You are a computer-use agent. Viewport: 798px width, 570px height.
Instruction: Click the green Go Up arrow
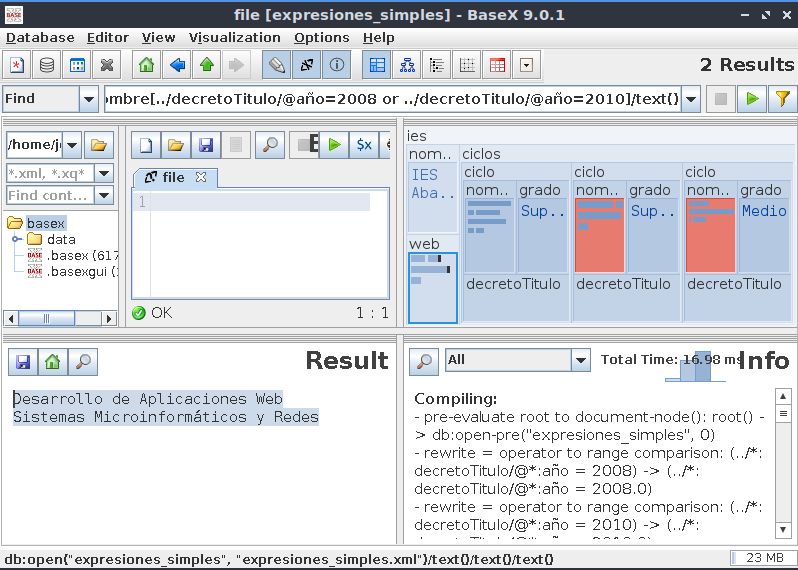[x=207, y=66]
